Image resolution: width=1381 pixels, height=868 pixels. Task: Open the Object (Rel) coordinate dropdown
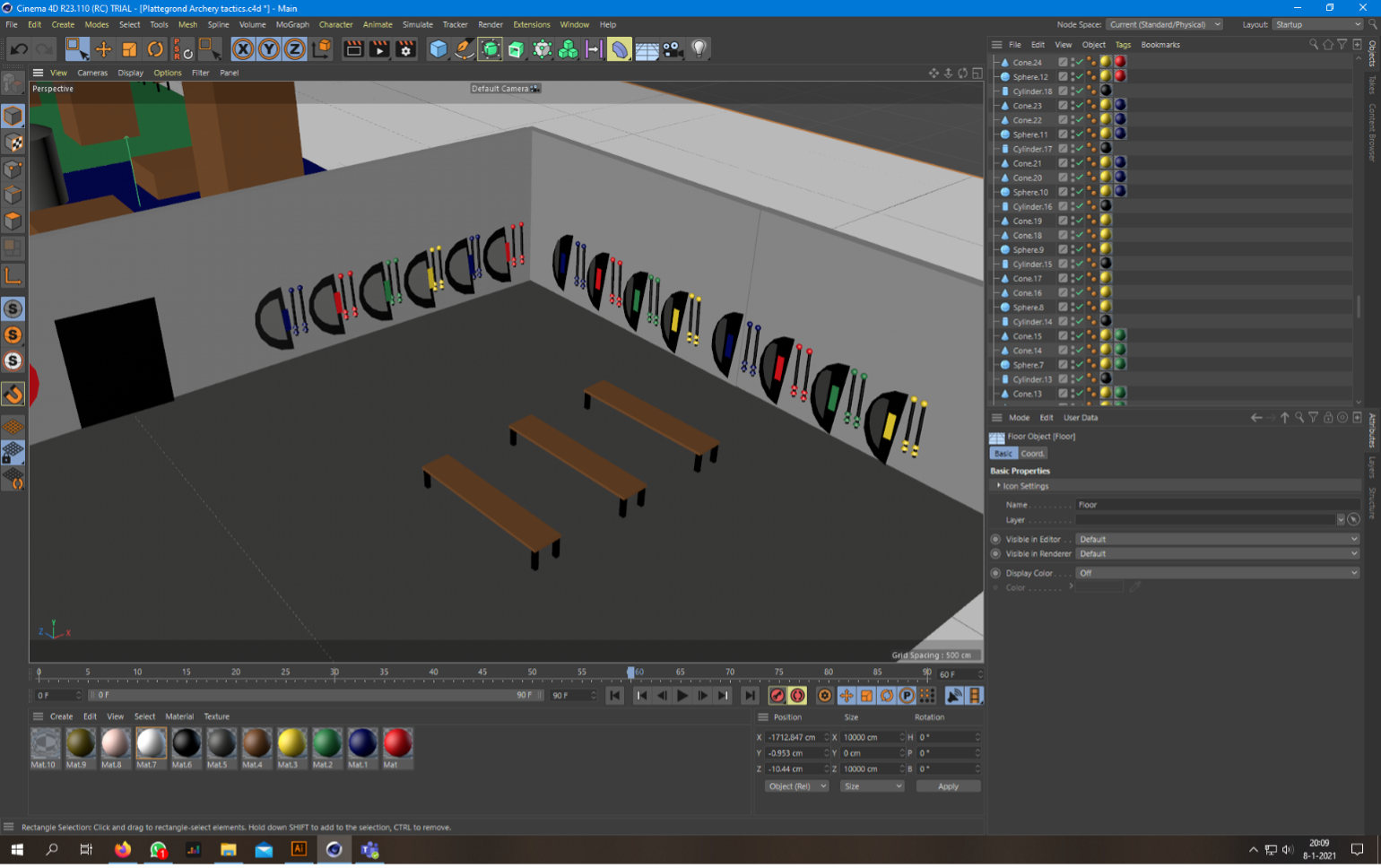[796, 786]
